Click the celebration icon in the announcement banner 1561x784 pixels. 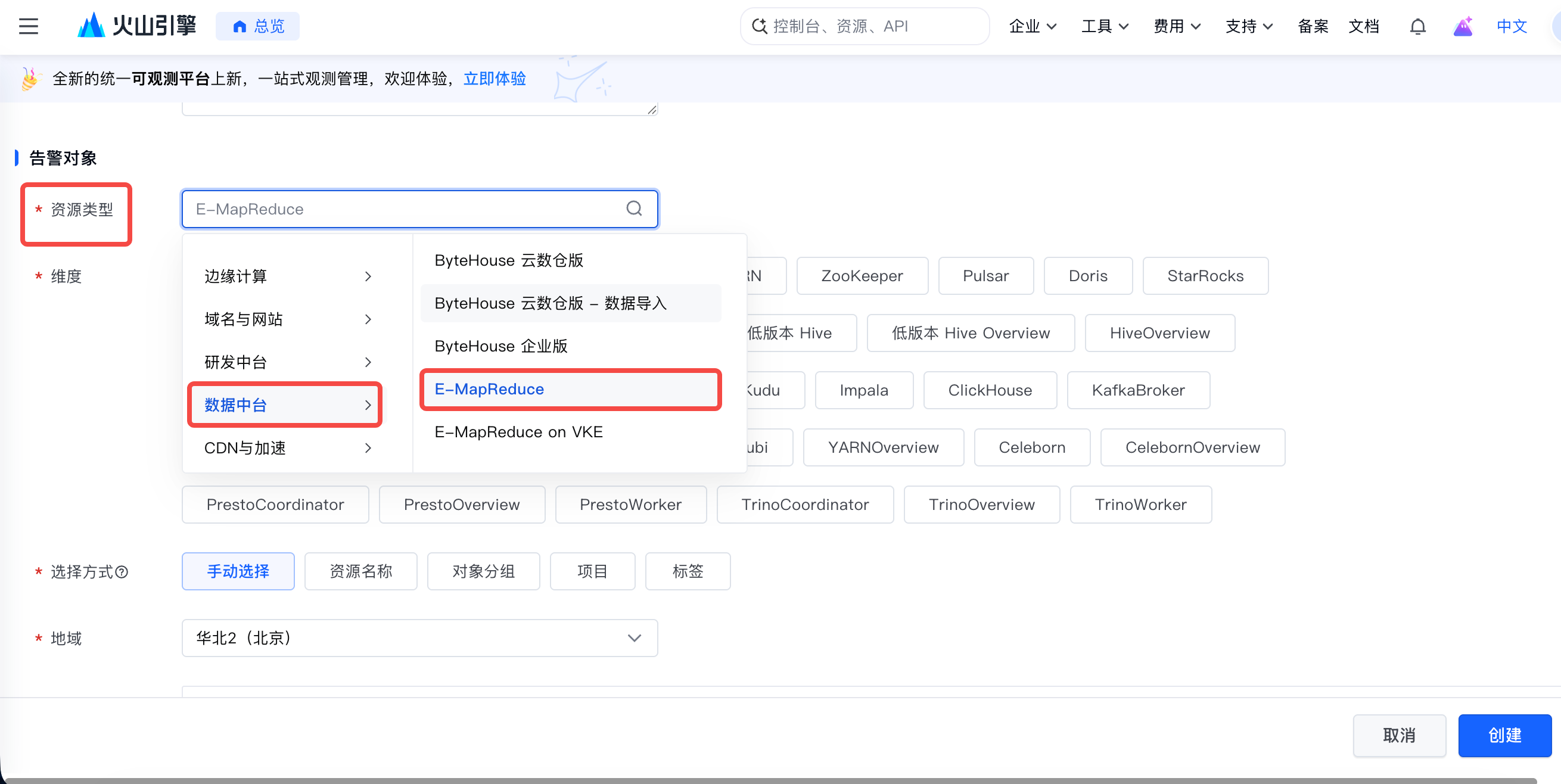coord(30,79)
